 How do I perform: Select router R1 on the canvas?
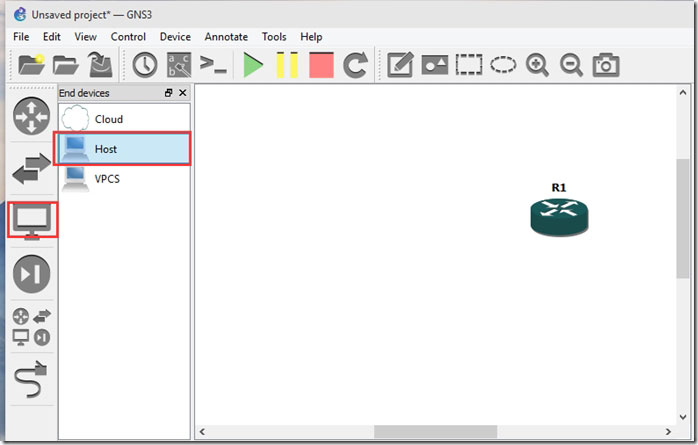click(x=559, y=216)
